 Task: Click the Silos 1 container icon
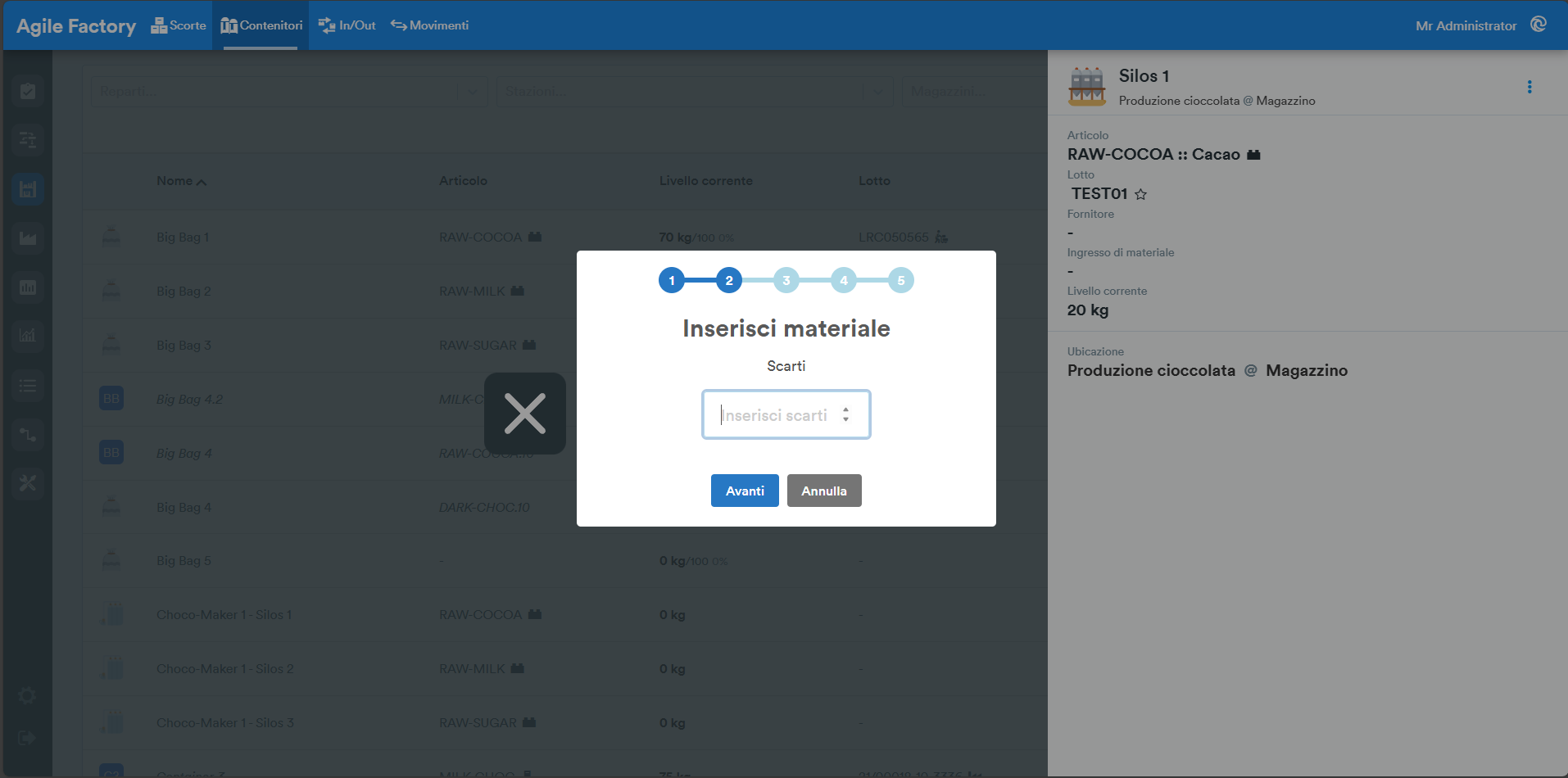[x=1087, y=86]
